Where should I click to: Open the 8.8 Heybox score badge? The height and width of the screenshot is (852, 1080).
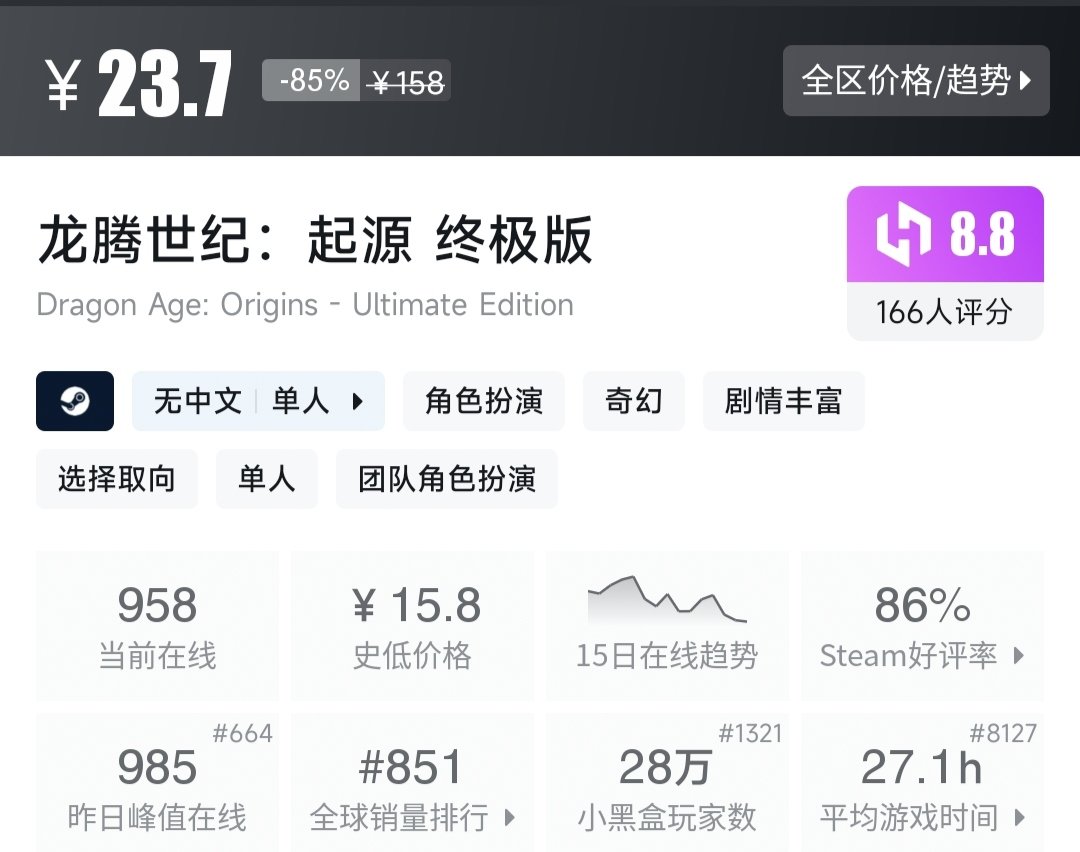945,234
